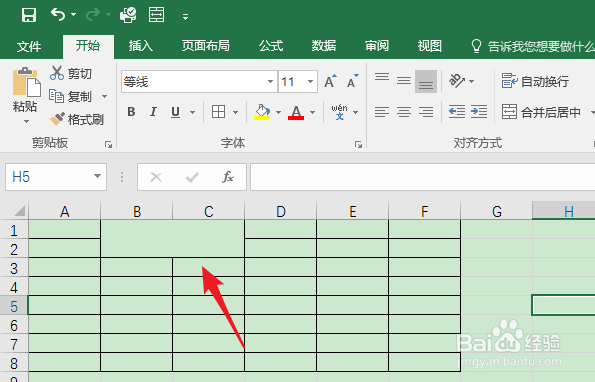Click the increase font size icon
This screenshot has width=595, height=382.
tap(330, 81)
